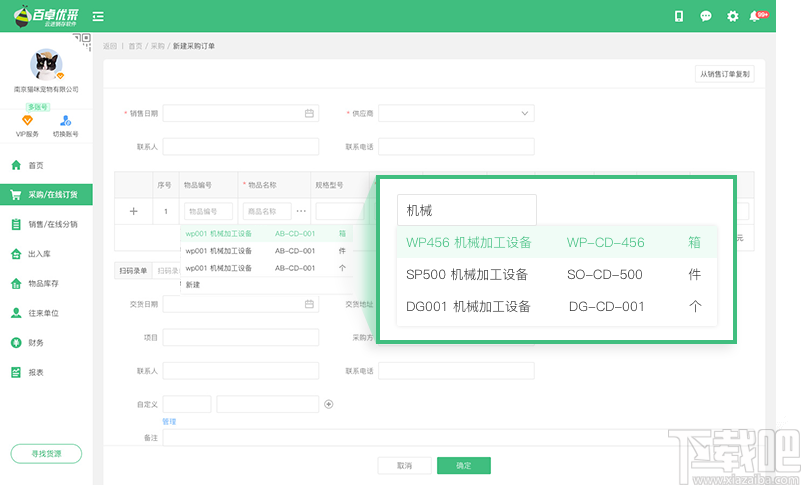Click 规格型号 input in row 1

point(340,211)
